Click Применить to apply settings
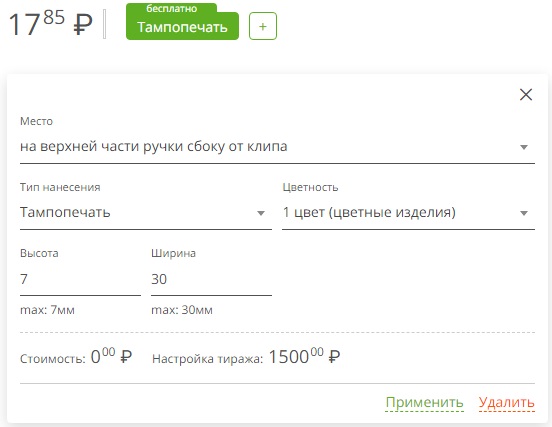Image resolution: width=552 pixels, height=427 pixels. 424,402
